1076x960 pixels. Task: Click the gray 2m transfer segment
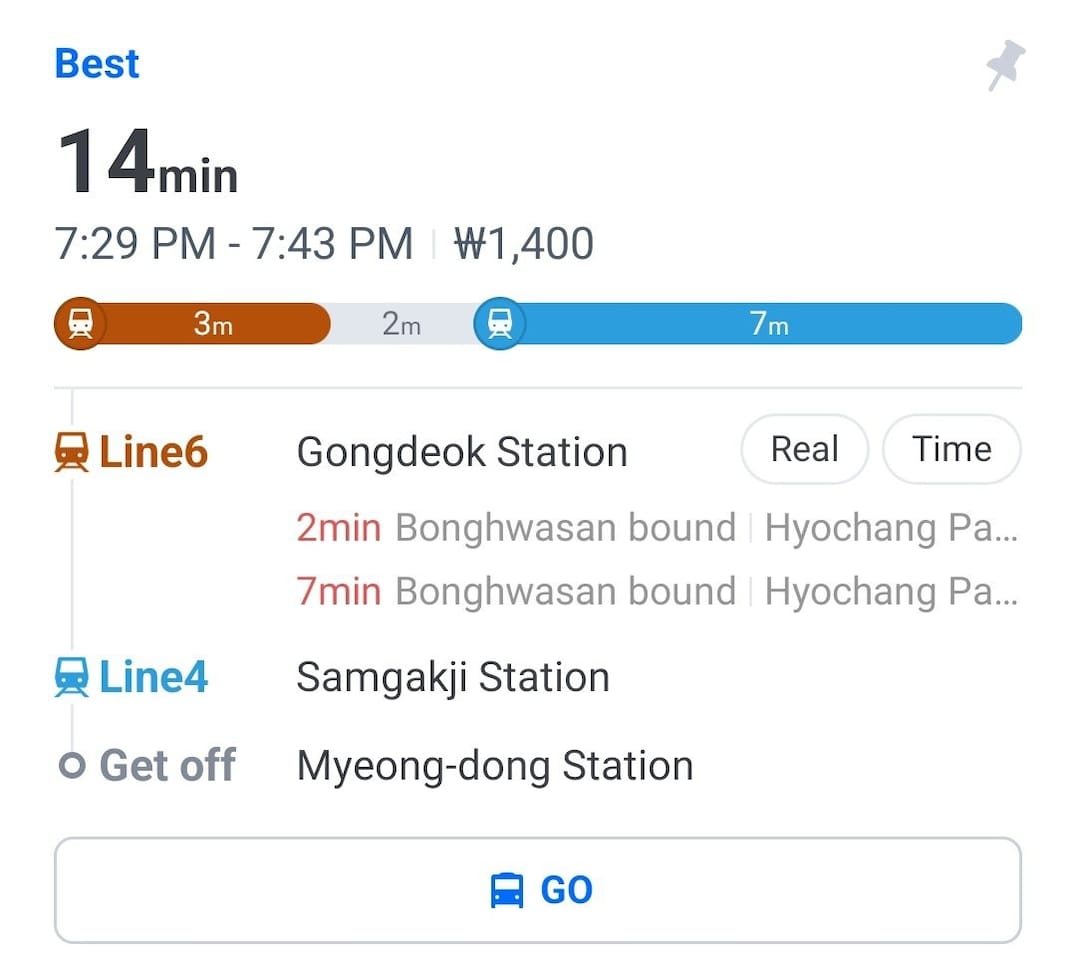pos(401,324)
